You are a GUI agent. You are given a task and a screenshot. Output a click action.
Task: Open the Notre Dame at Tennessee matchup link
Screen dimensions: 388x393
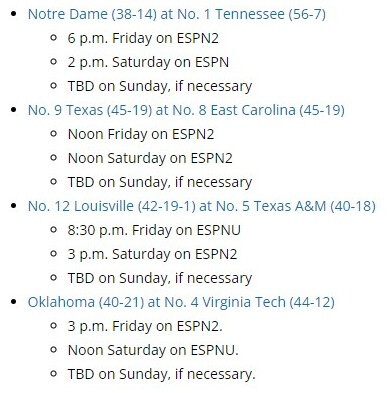(177, 14)
